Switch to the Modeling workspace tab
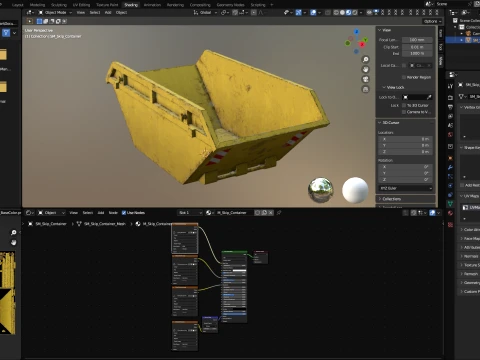This screenshot has height=360, width=480. 37,5
